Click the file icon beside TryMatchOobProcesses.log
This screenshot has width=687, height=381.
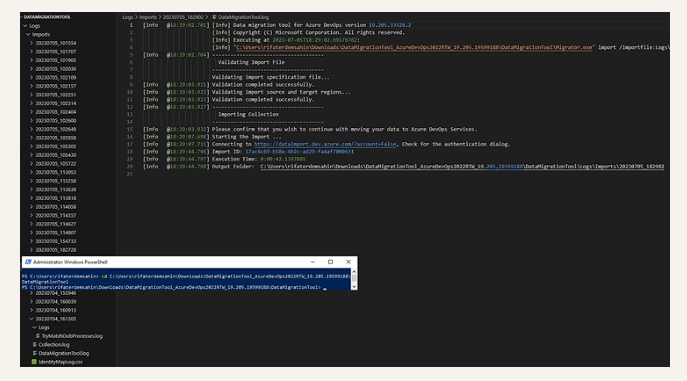tap(38, 336)
